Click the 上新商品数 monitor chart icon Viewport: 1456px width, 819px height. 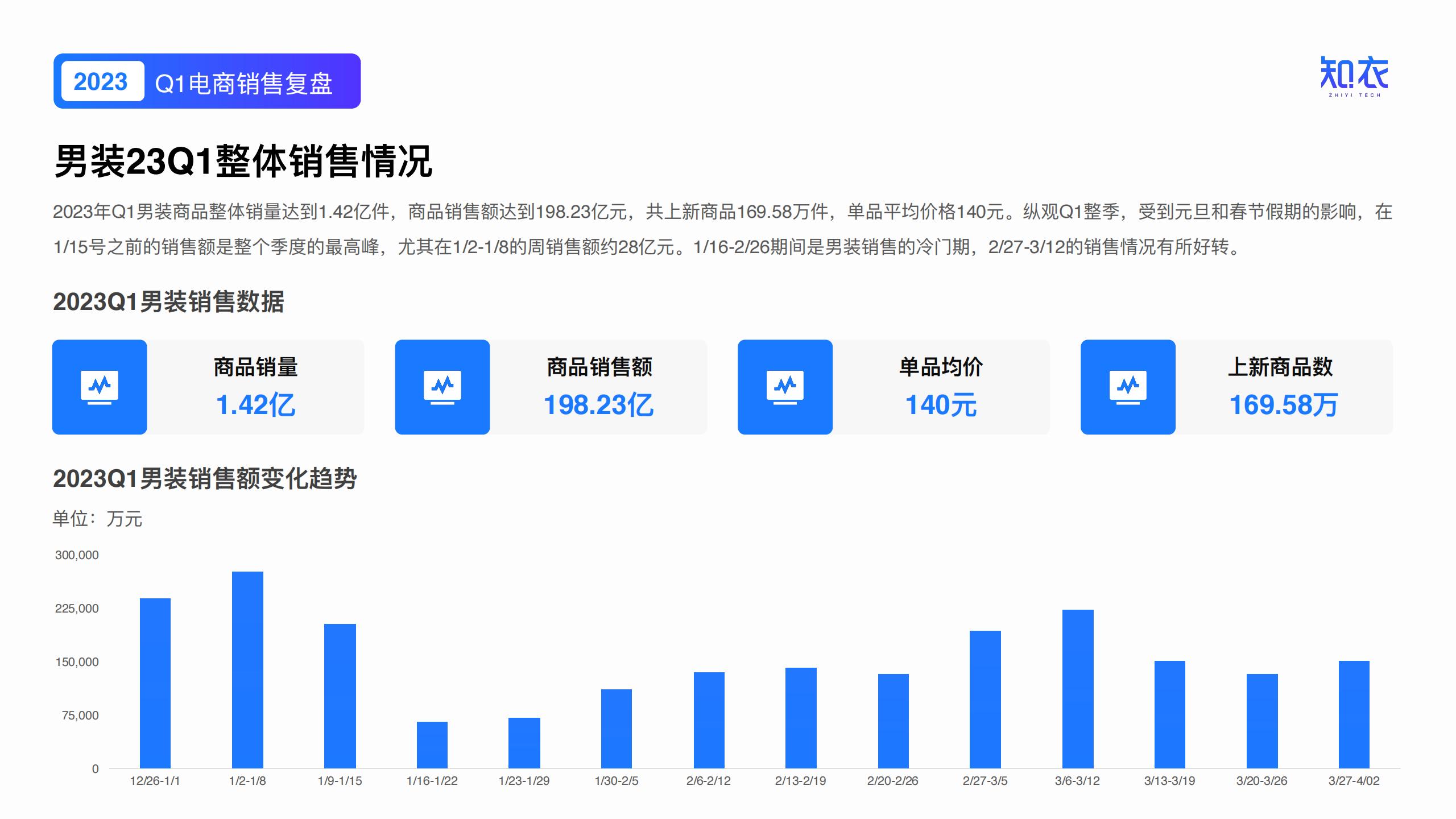[x=1128, y=387]
